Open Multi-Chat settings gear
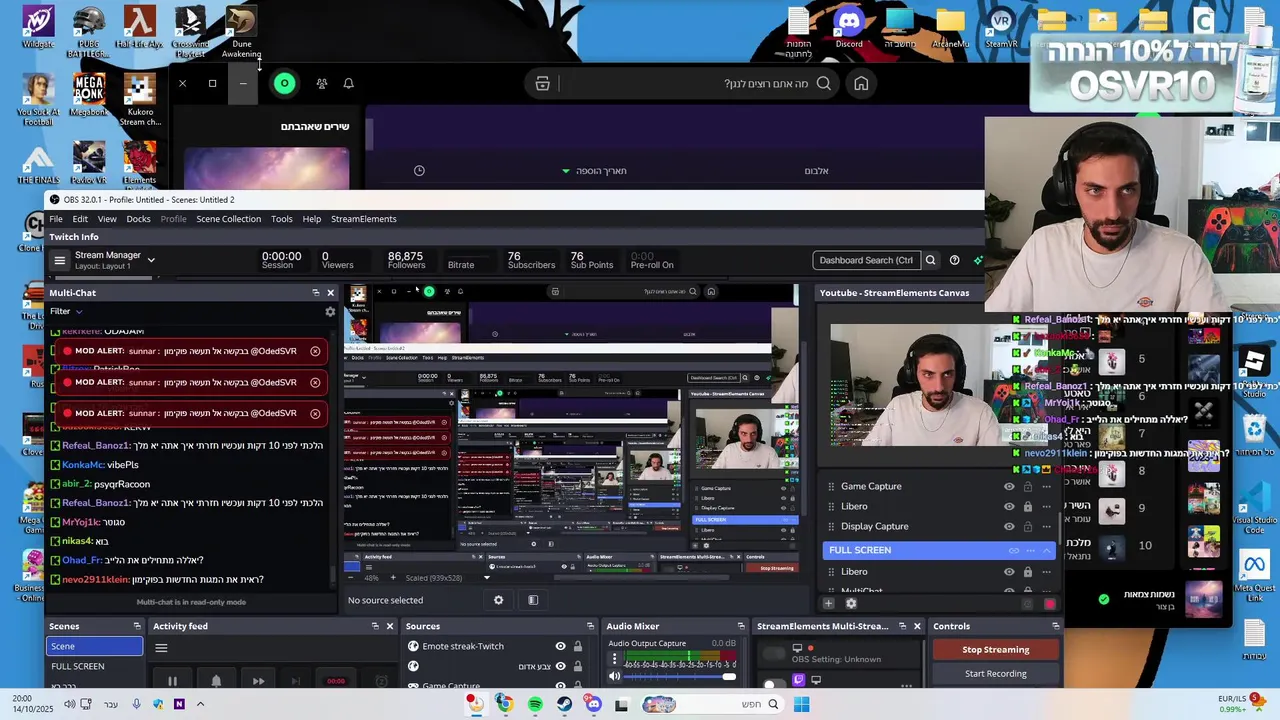This screenshot has width=1280, height=720. point(330,312)
